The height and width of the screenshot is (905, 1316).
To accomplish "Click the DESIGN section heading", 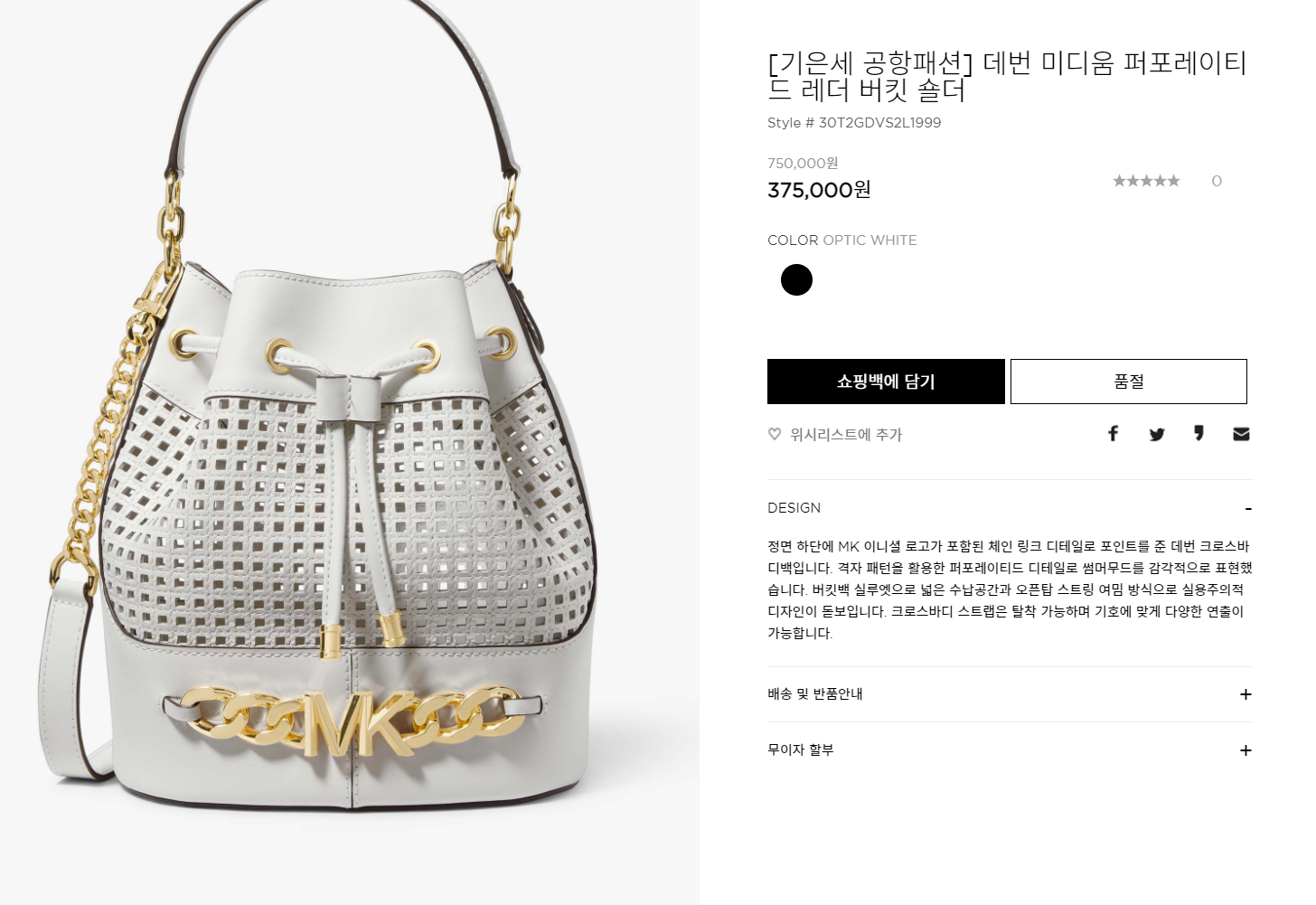I will 794,508.
